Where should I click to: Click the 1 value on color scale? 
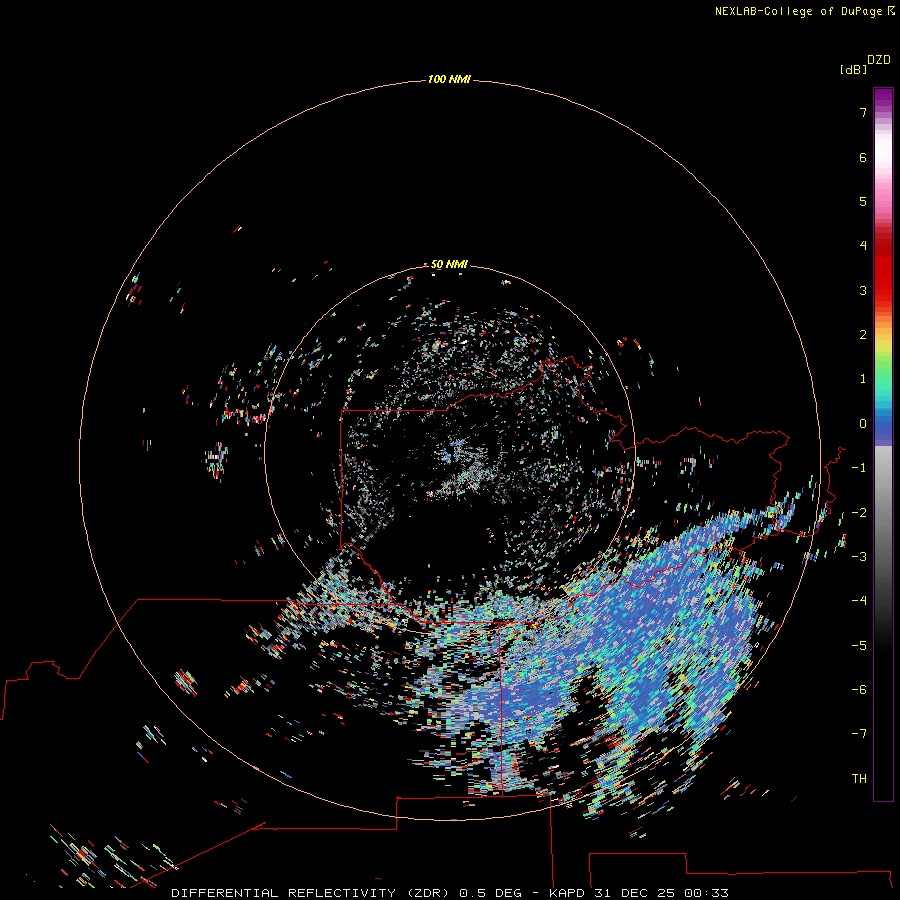[x=863, y=379]
